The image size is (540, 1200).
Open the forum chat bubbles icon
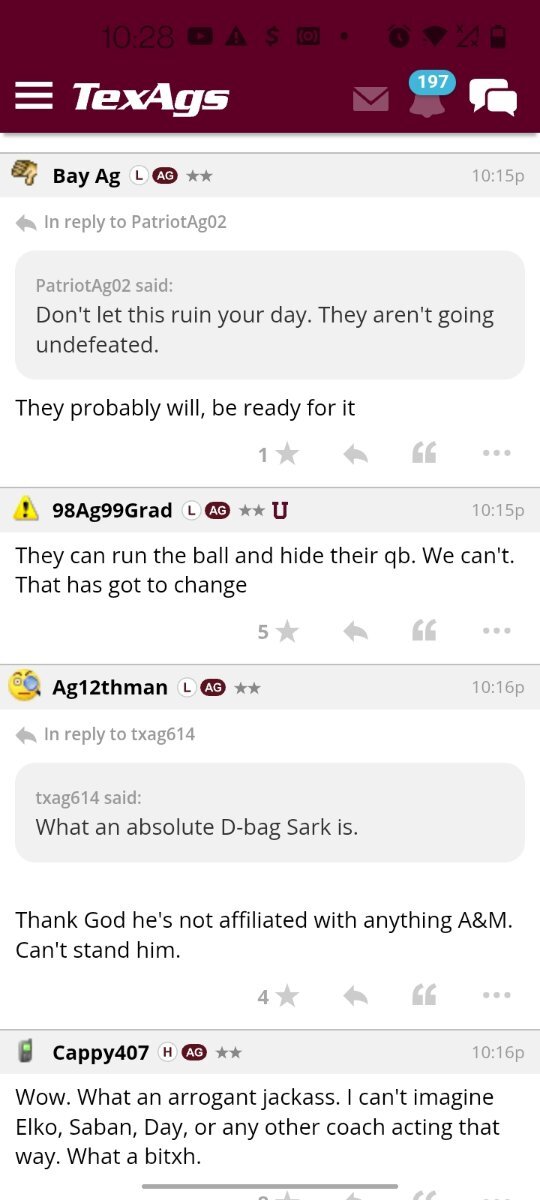pyautogui.click(x=493, y=98)
